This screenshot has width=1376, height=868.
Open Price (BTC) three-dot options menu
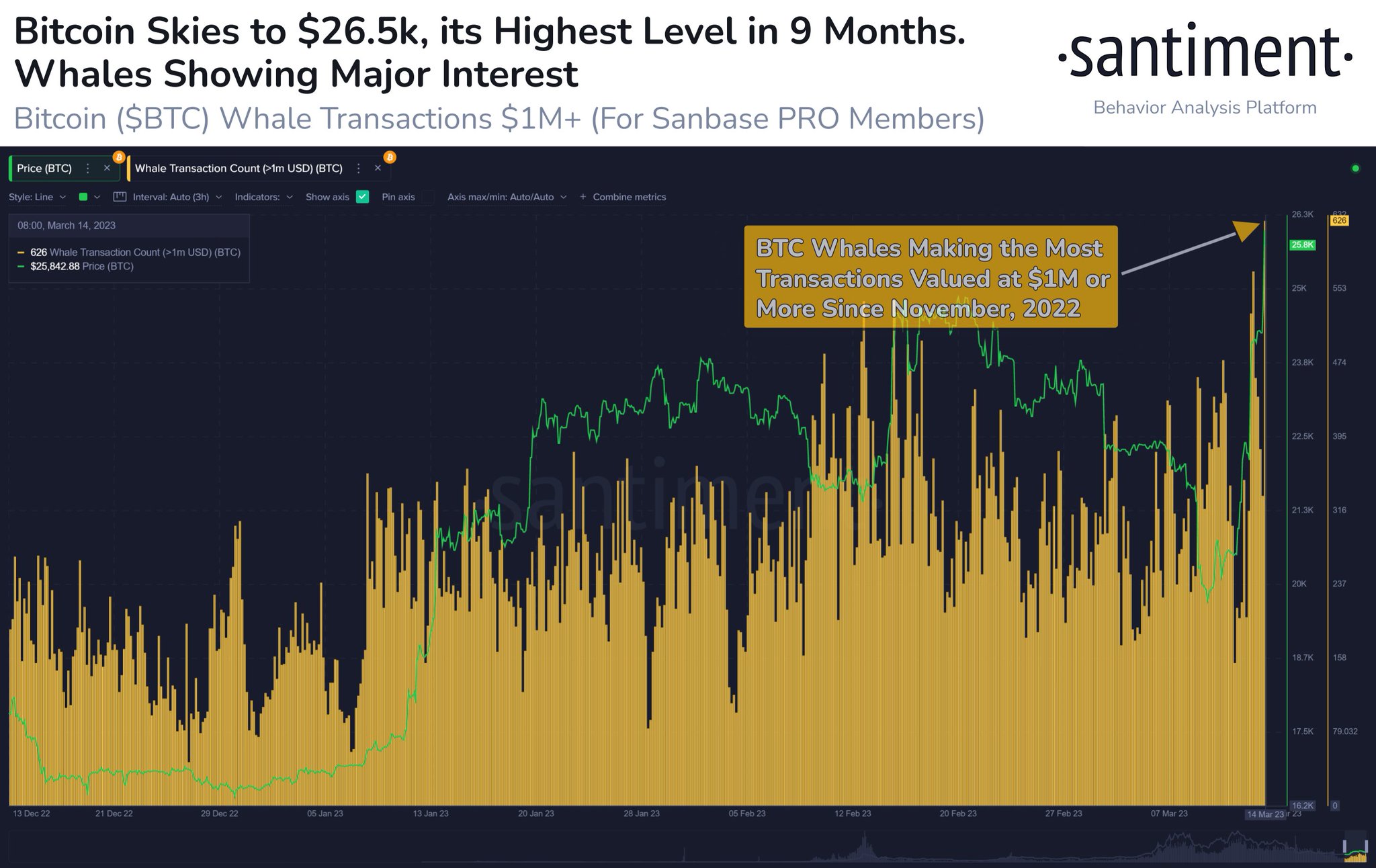click(x=87, y=169)
